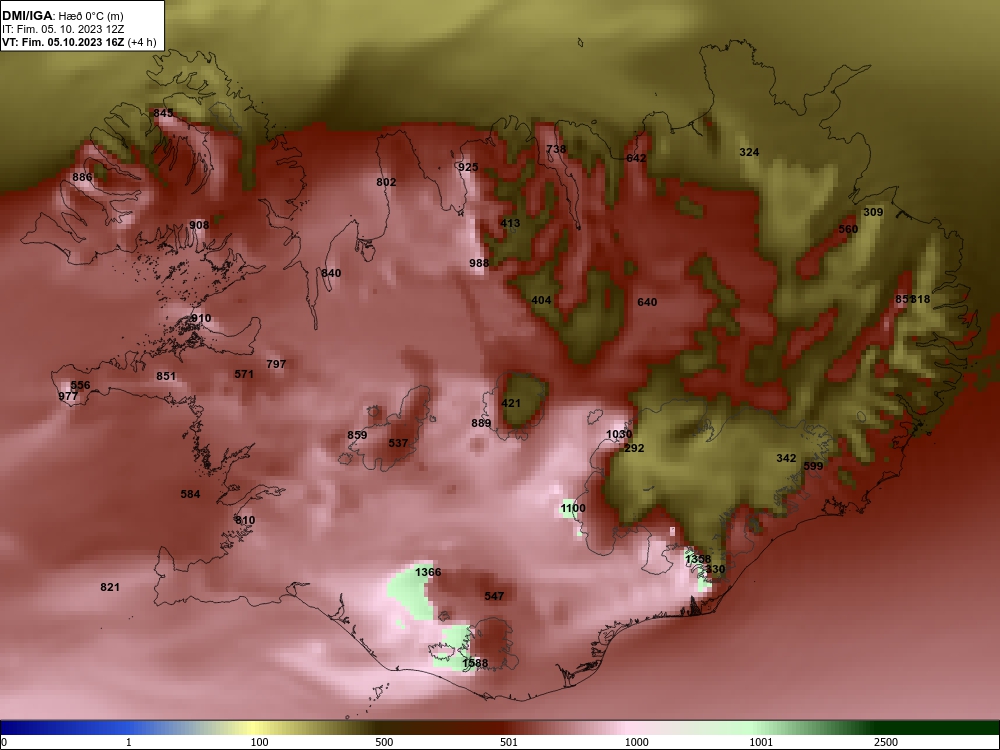Click the 840 value on the map
The height and width of the screenshot is (750, 1000).
[331, 273]
